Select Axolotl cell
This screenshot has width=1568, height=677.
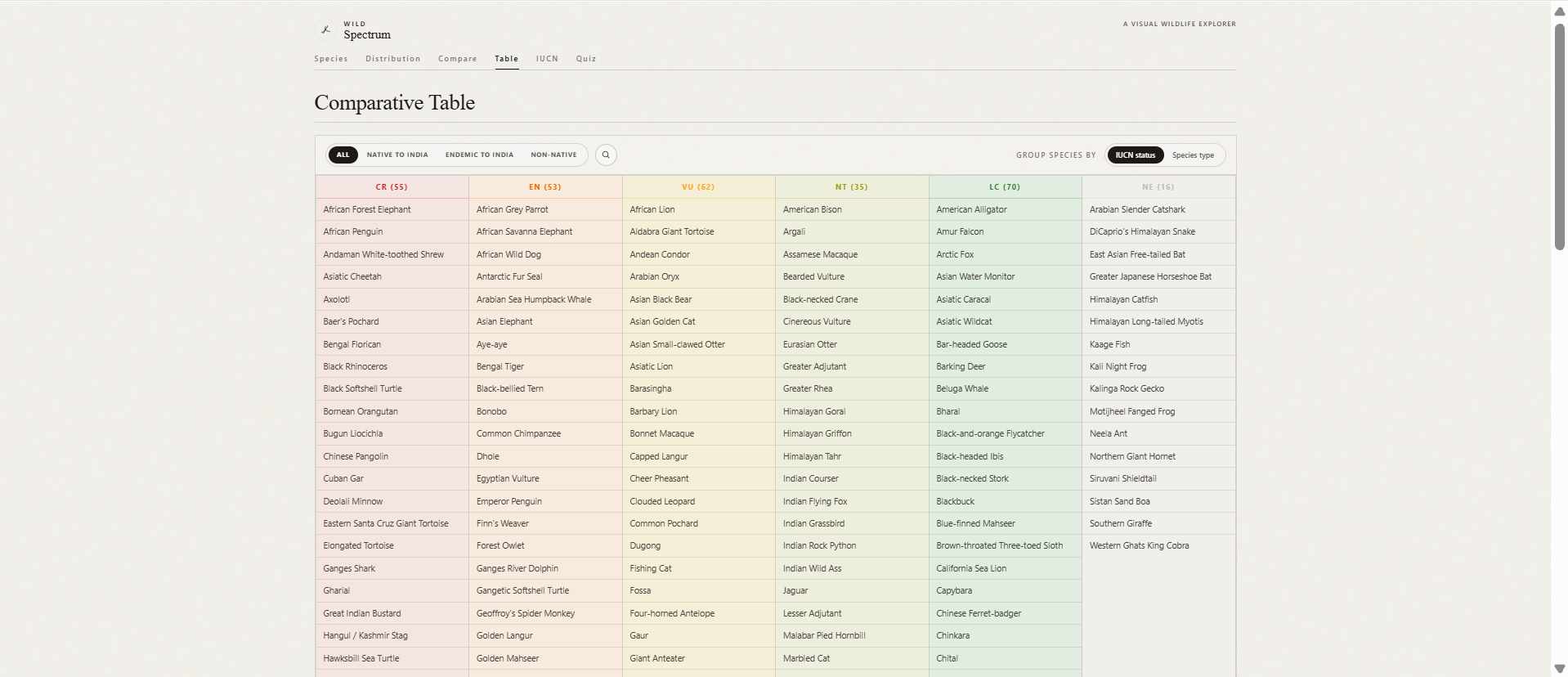pos(392,299)
